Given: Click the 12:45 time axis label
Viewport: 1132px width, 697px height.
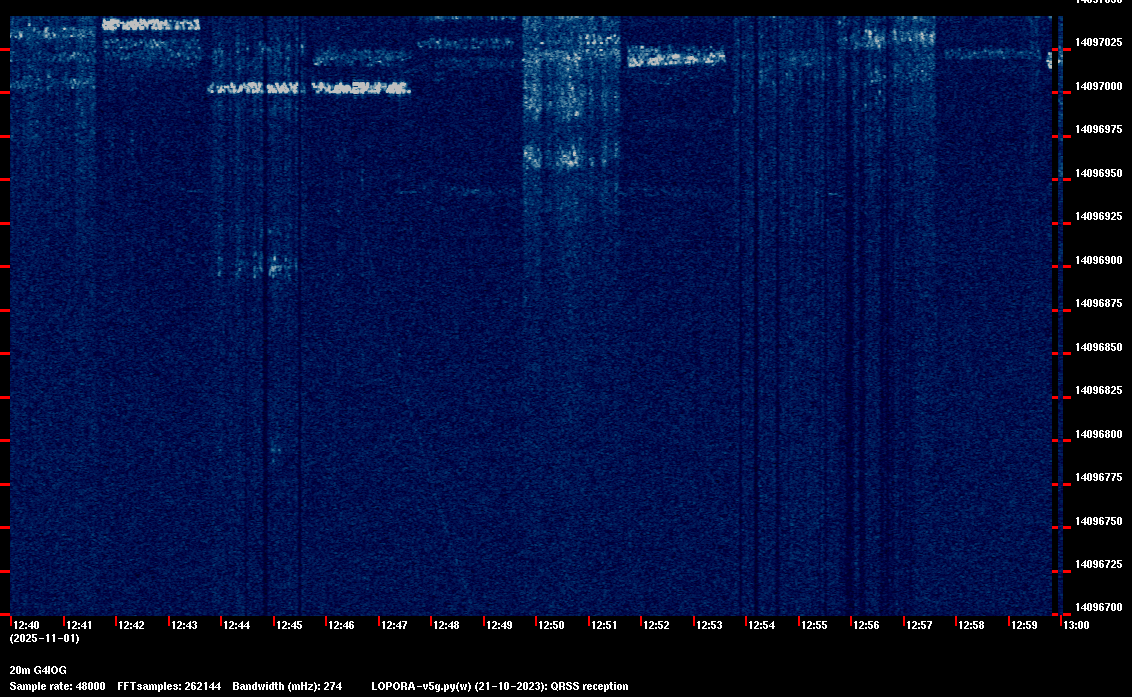Looking at the screenshot, I should pyautogui.click(x=289, y=625).
